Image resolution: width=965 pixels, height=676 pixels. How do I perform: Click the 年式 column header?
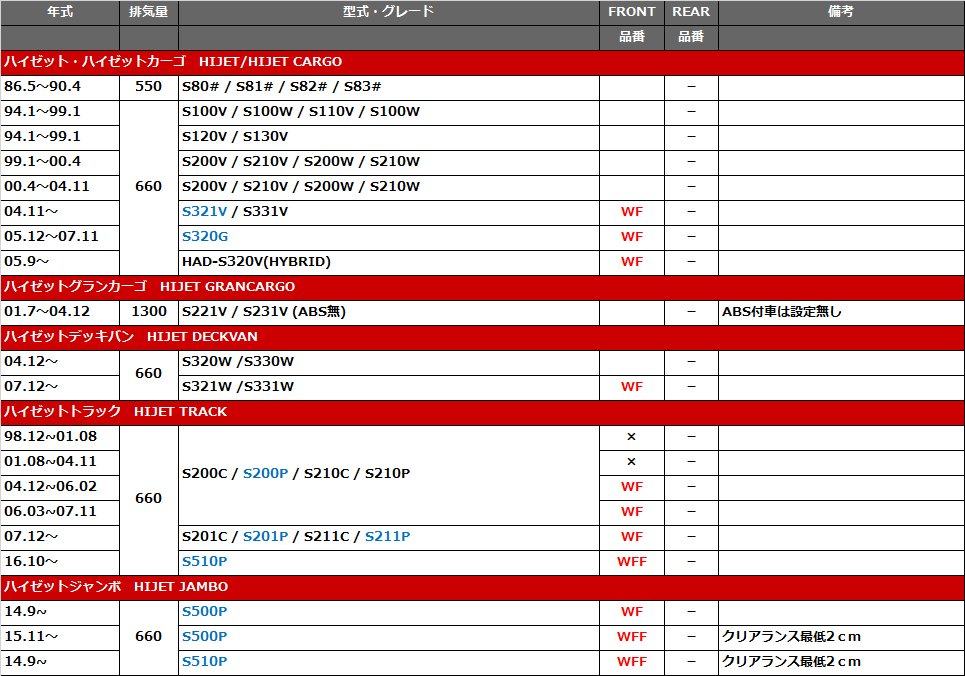pos(60,12)
